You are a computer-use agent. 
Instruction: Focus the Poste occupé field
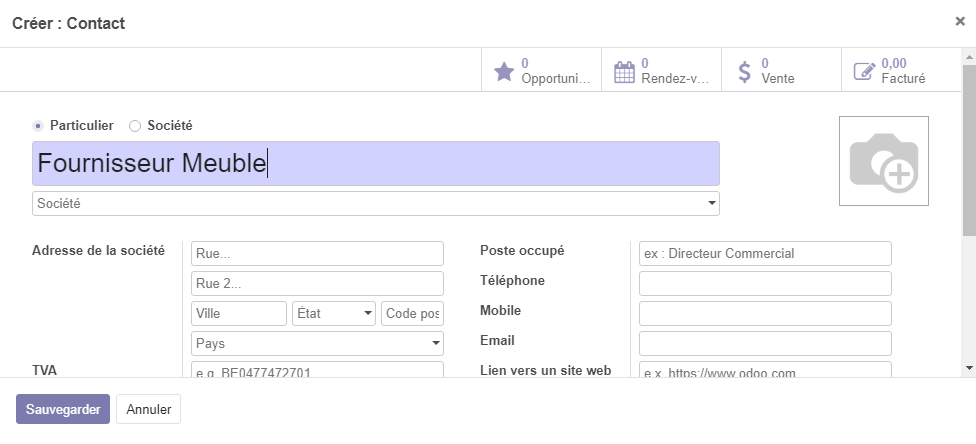click(765, 254)
